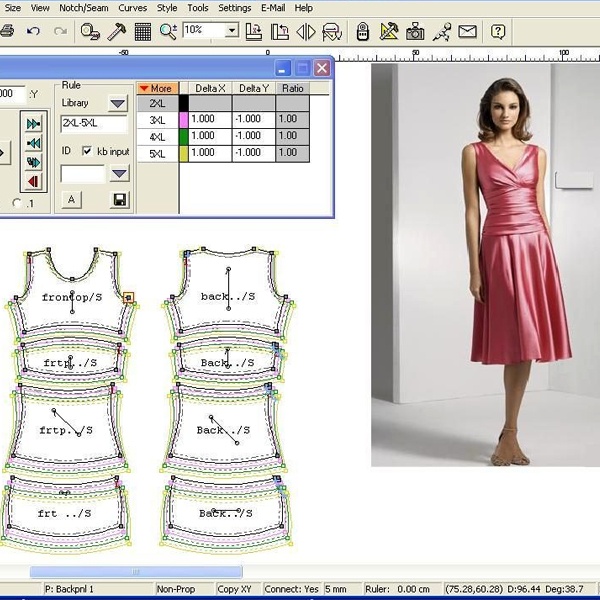Open the question mark help icon
600x600 pixels.
pos(498,31)
